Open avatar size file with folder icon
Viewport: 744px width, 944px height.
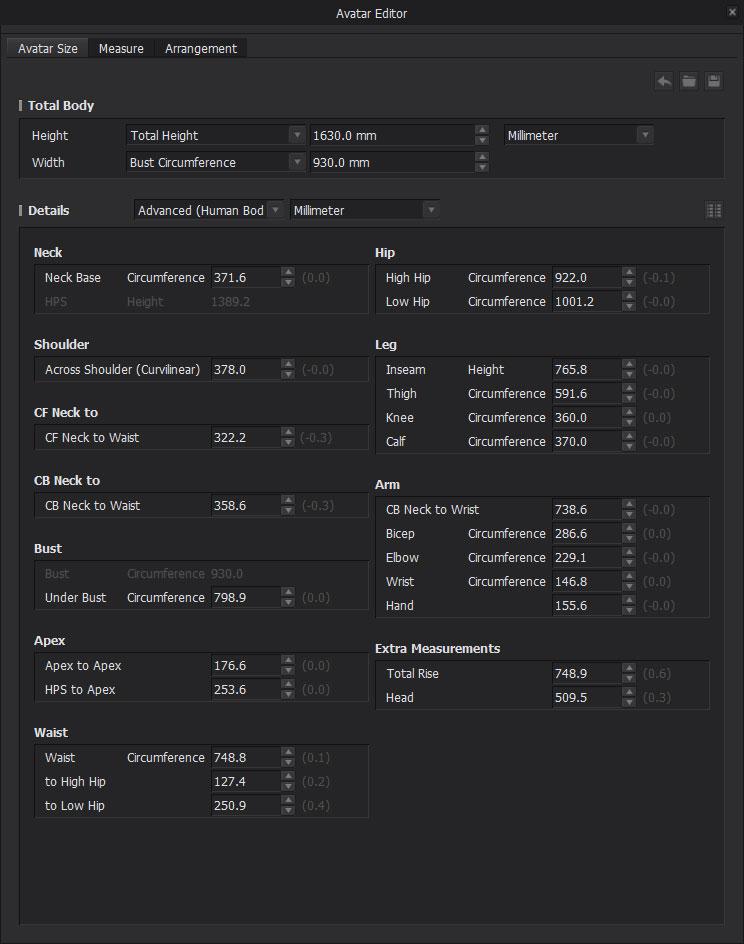point(689,81)
